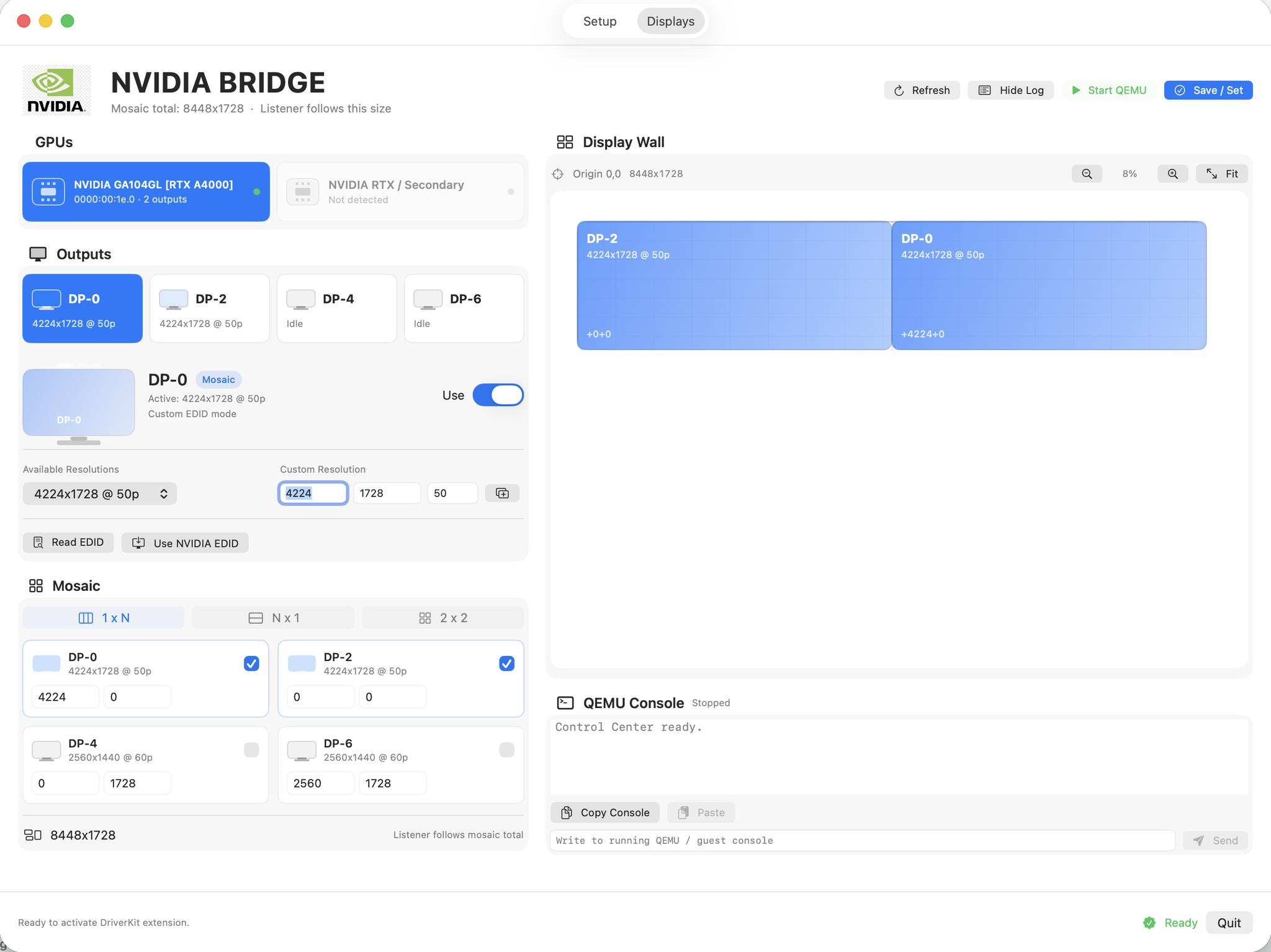Viewport: 1271px width, 952px height.
Task: Uncheck DP-2 in the Mosaic list
Action: (x=506, y=663)
